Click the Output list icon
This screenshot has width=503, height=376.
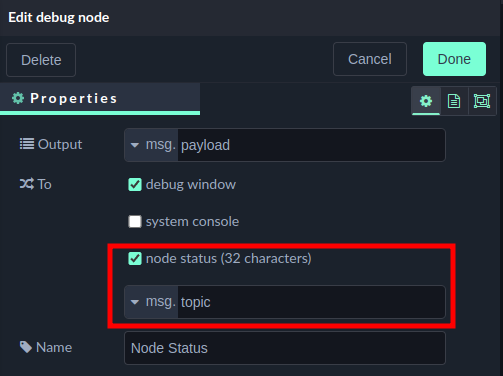click(27, 144)
